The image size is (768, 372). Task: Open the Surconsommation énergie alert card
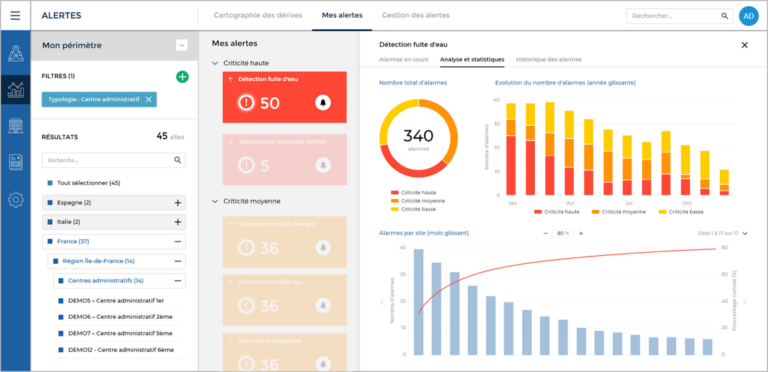click(285, 242)
